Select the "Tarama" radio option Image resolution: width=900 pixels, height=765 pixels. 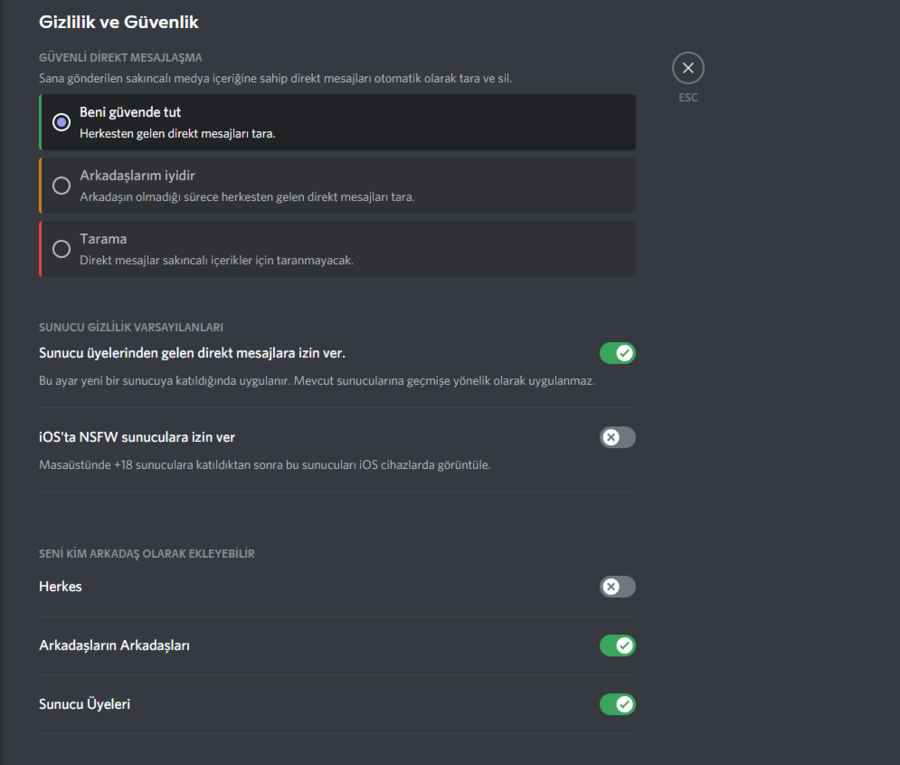click(62, 249)
